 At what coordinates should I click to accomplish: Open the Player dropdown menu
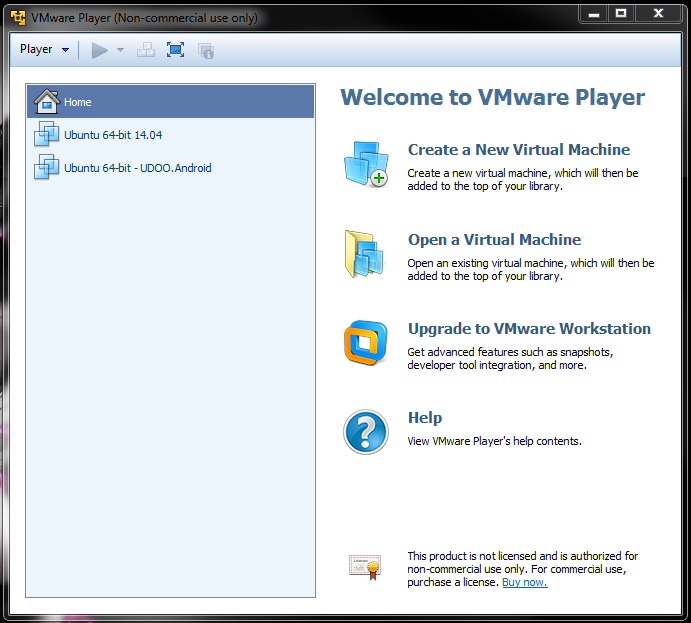click(x=45, y=49)
